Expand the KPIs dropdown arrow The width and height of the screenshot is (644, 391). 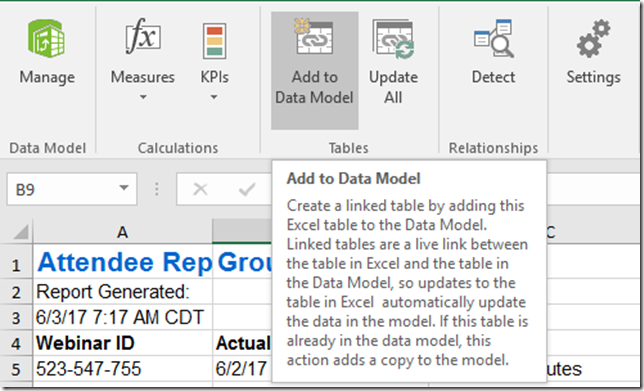214,97
